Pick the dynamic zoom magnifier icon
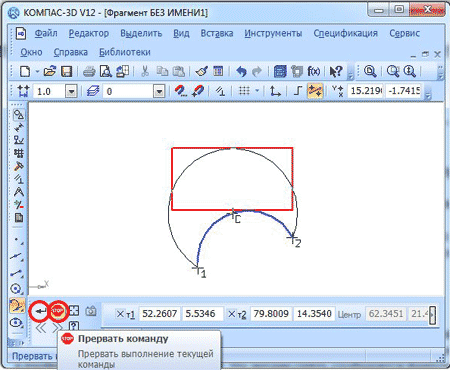 tap(409, 71)
